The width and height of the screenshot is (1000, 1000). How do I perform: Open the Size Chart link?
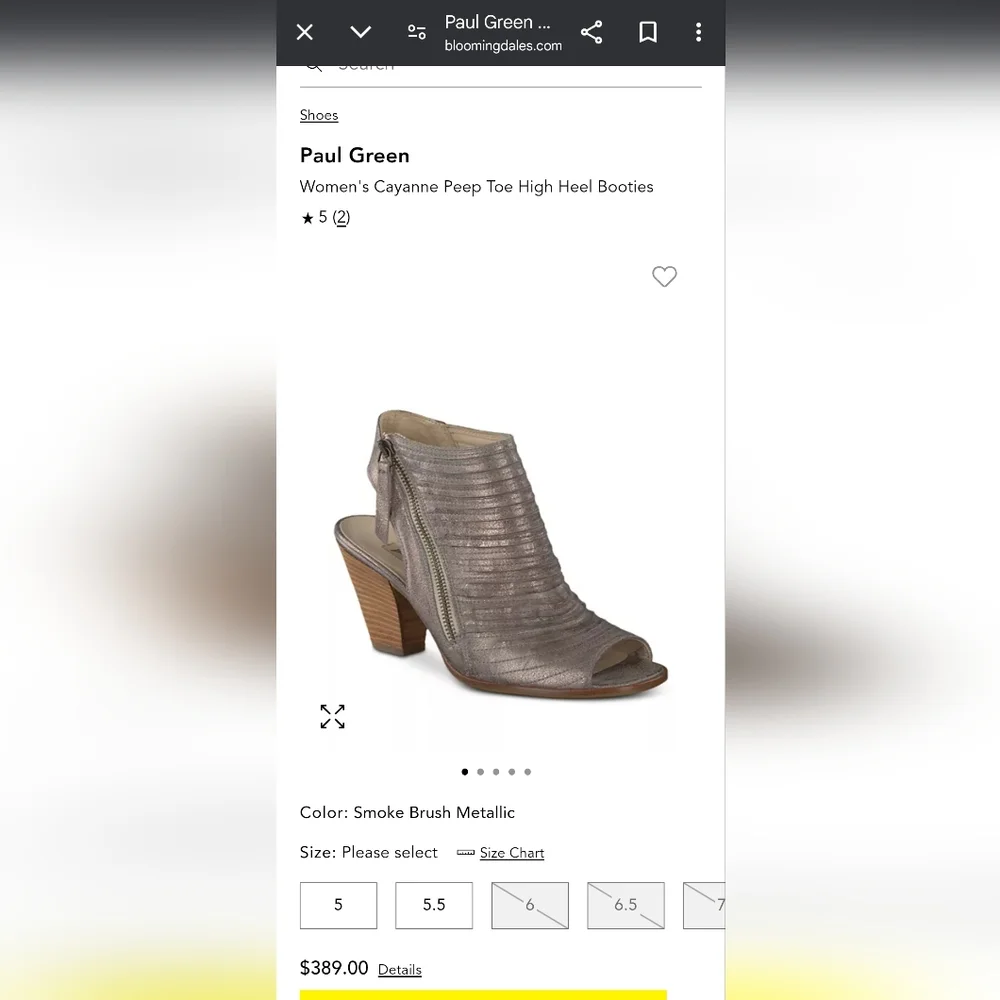pos(512,853)
